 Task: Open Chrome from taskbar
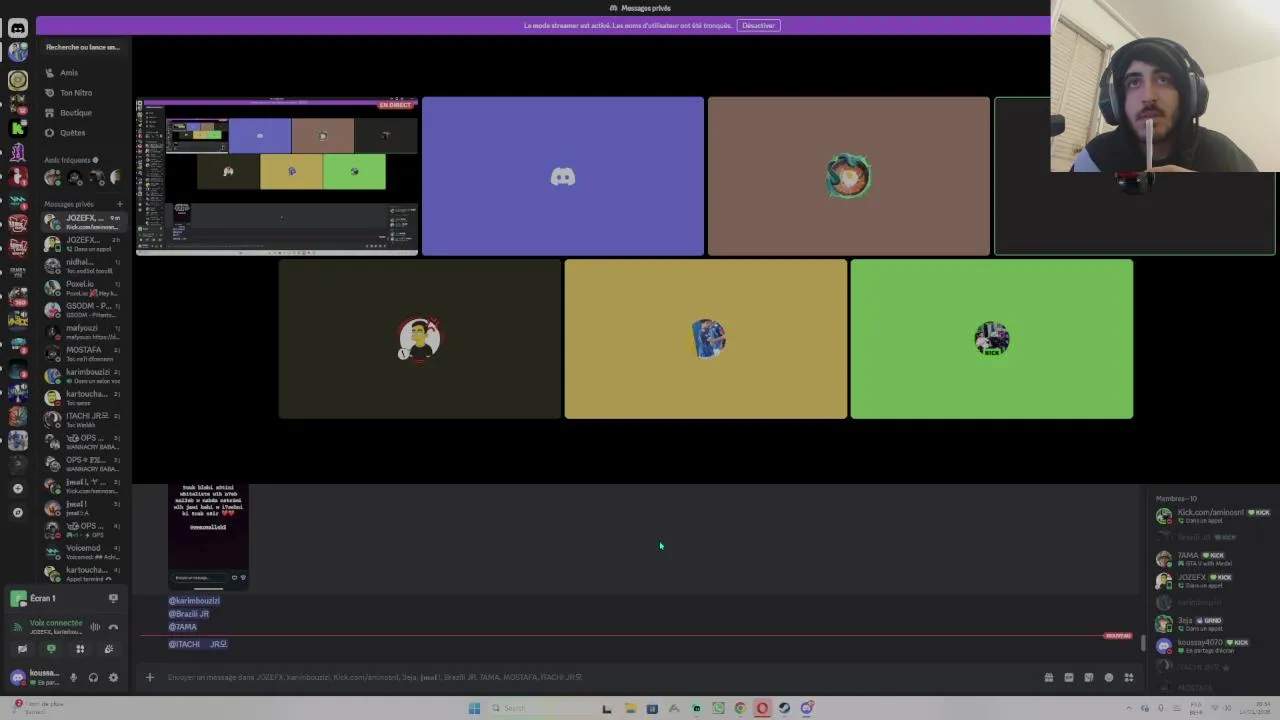(x=740, y=708)
